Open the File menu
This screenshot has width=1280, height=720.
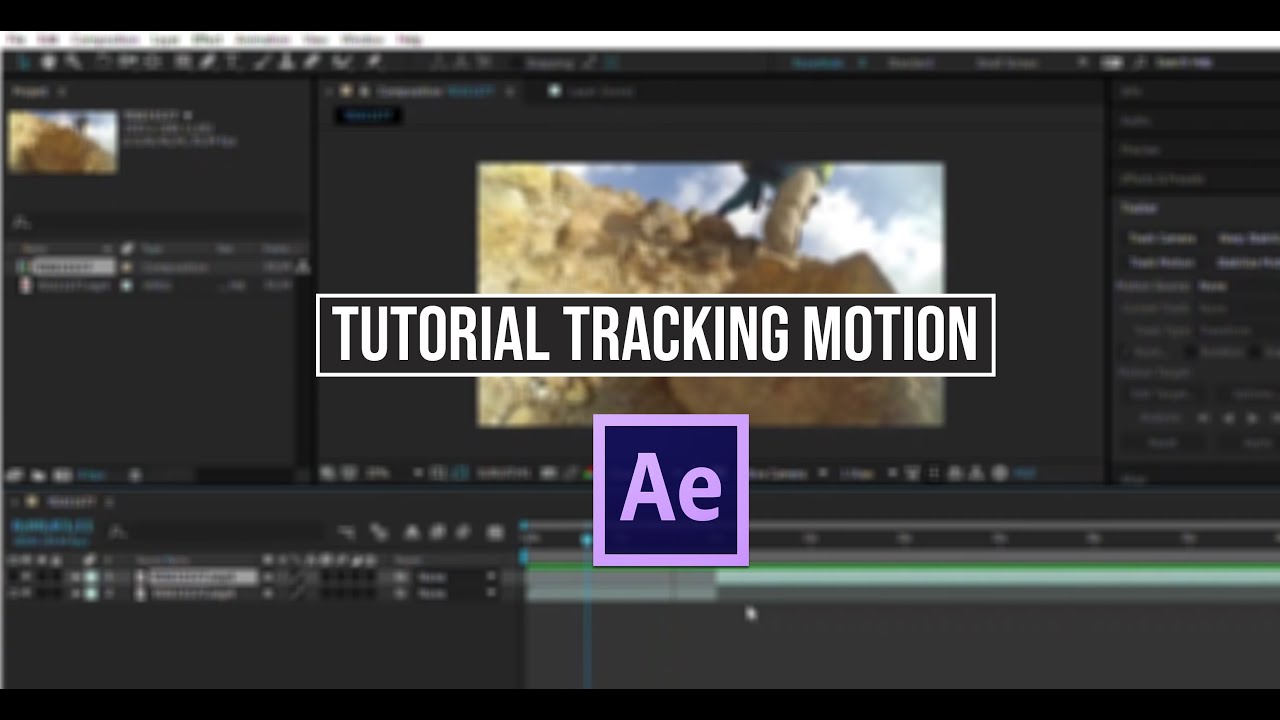pyautogui.click(x=14, y=39)
